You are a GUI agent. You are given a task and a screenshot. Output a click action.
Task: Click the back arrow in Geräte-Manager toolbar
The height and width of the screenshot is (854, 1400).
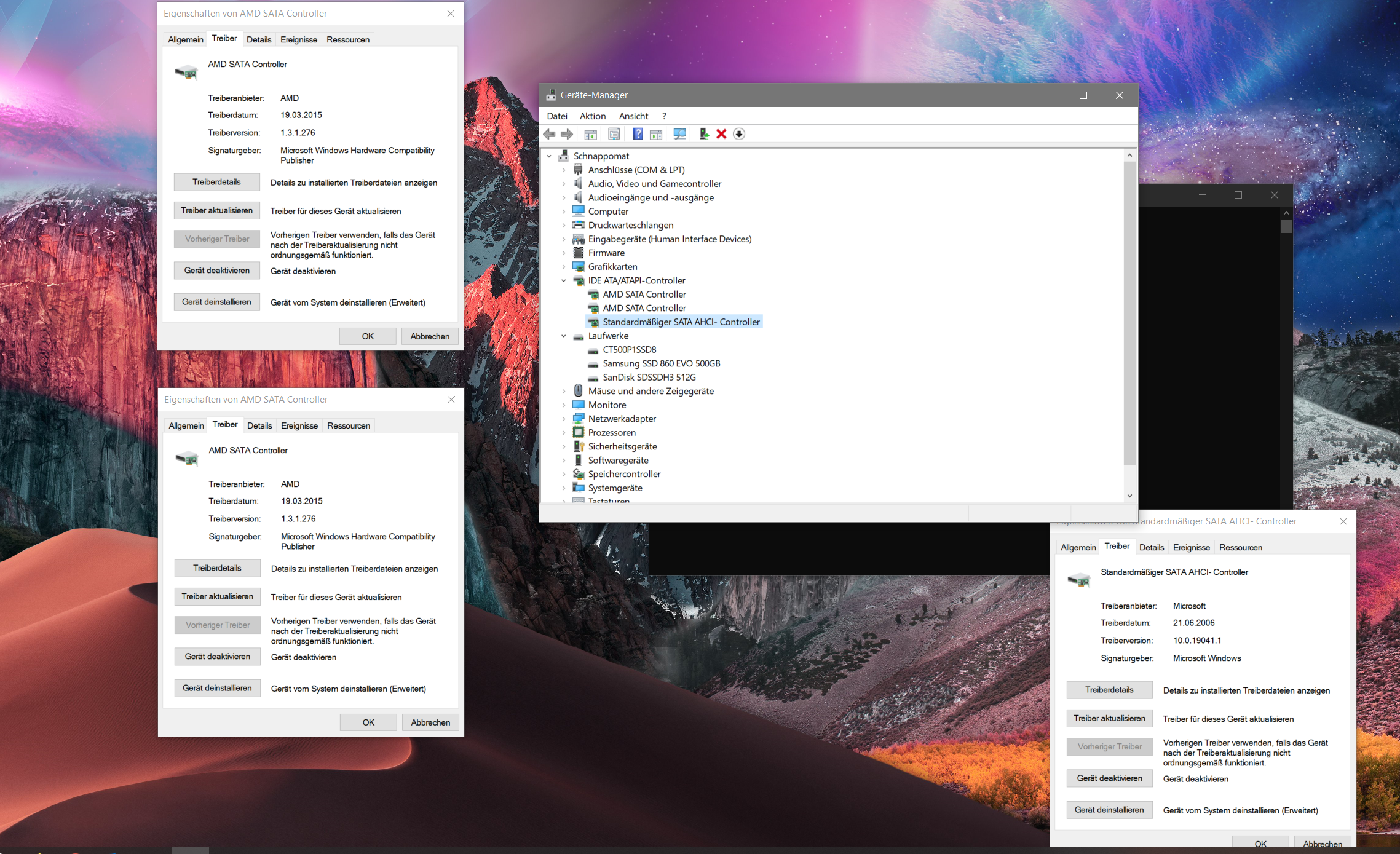[x=549, y=134]
